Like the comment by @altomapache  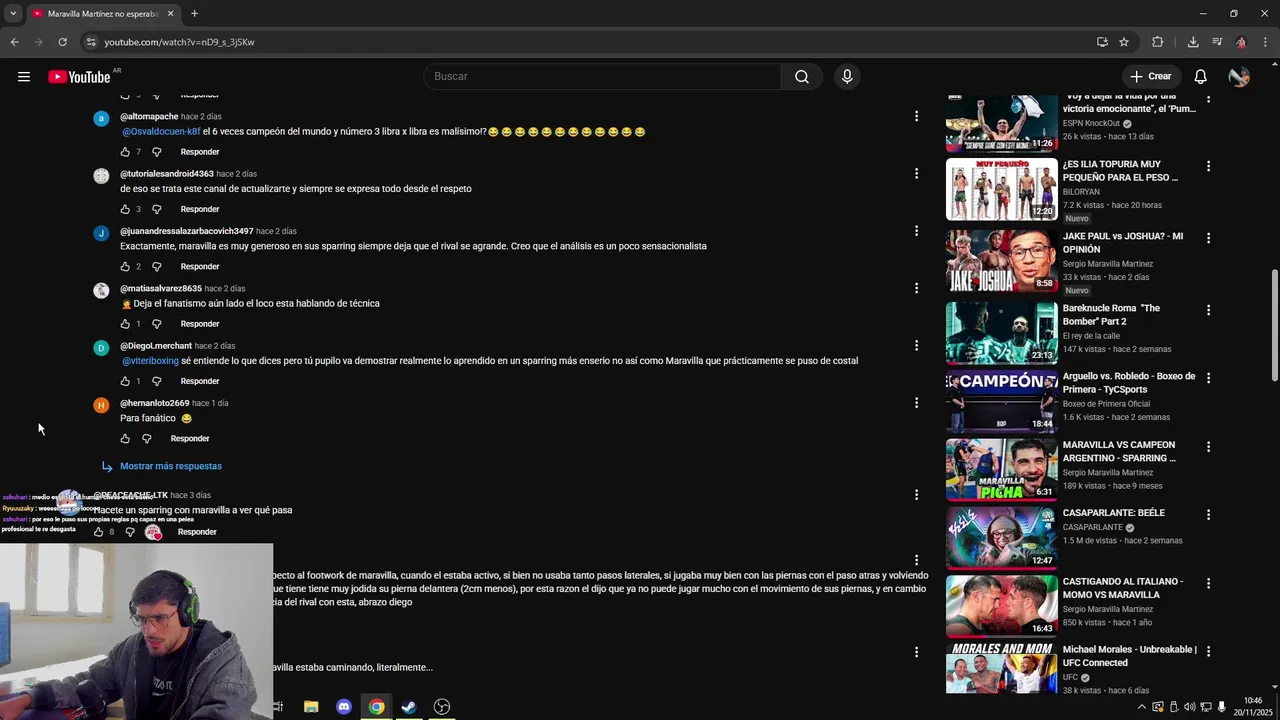pyautogui.click(x=125, y=152)
